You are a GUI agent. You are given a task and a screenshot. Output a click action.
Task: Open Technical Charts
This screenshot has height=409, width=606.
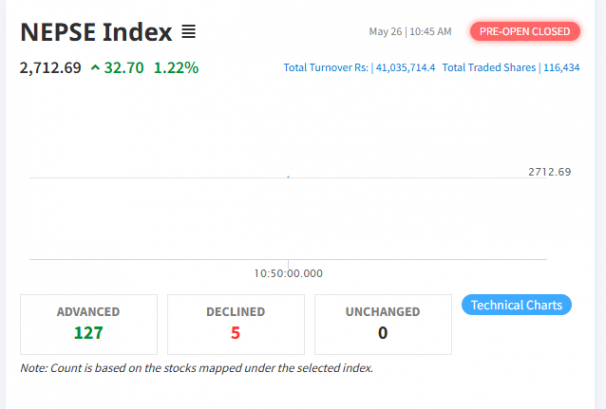click(x=516, y=305)
